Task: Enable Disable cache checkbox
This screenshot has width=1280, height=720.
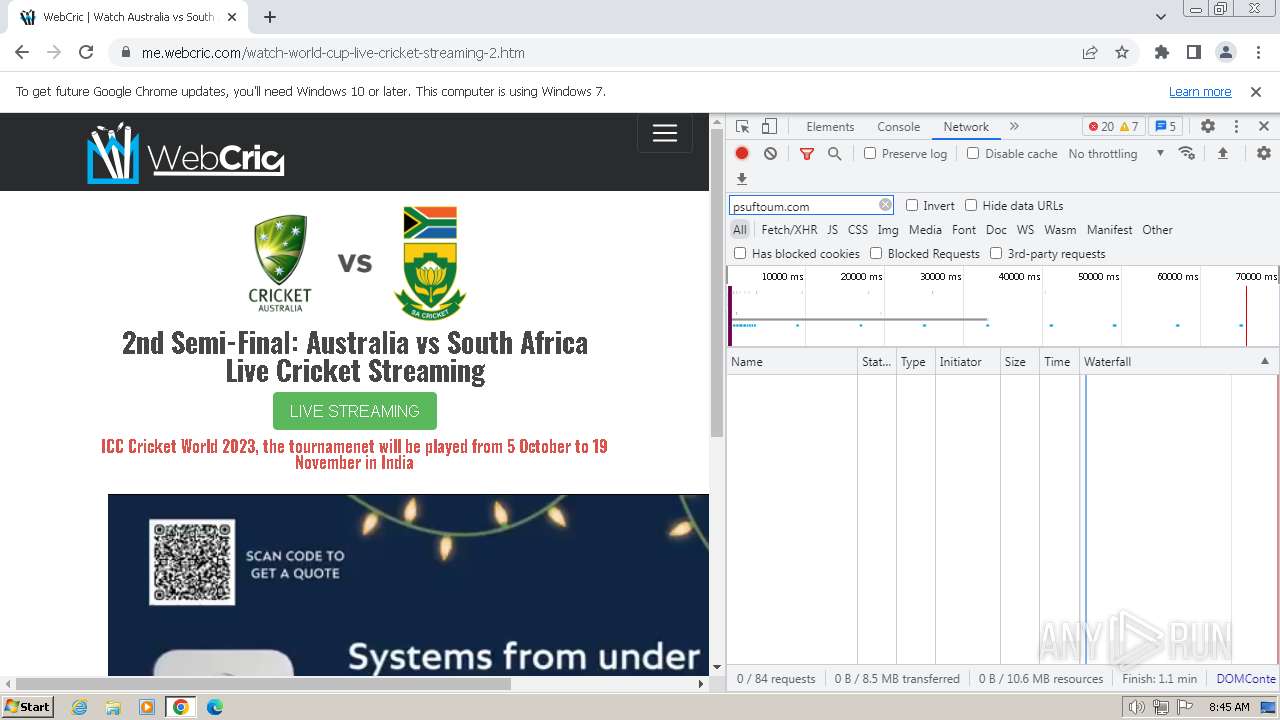Action: (x=973, y=153)
